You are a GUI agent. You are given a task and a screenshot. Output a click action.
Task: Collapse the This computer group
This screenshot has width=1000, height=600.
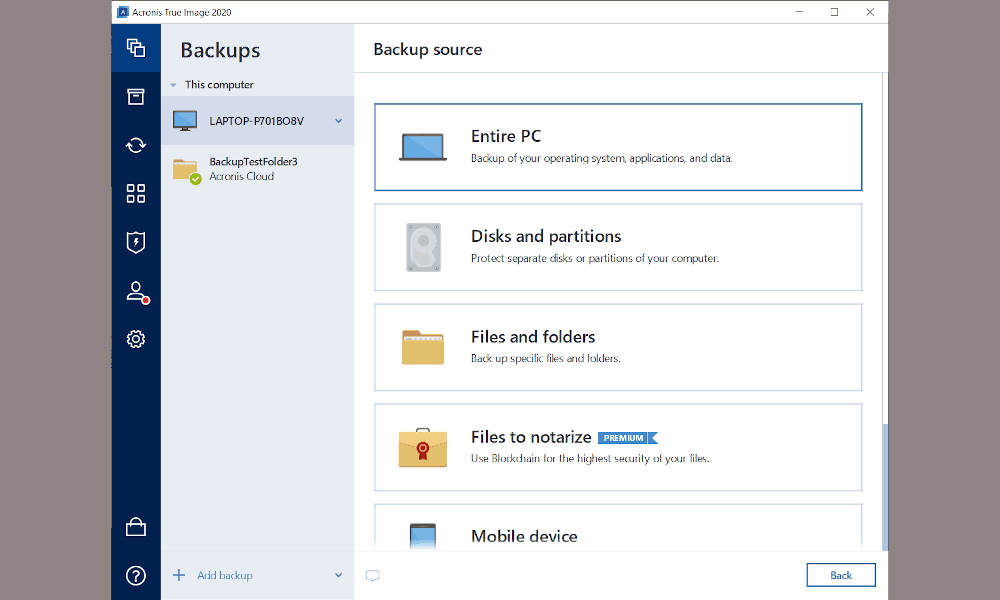173,85
